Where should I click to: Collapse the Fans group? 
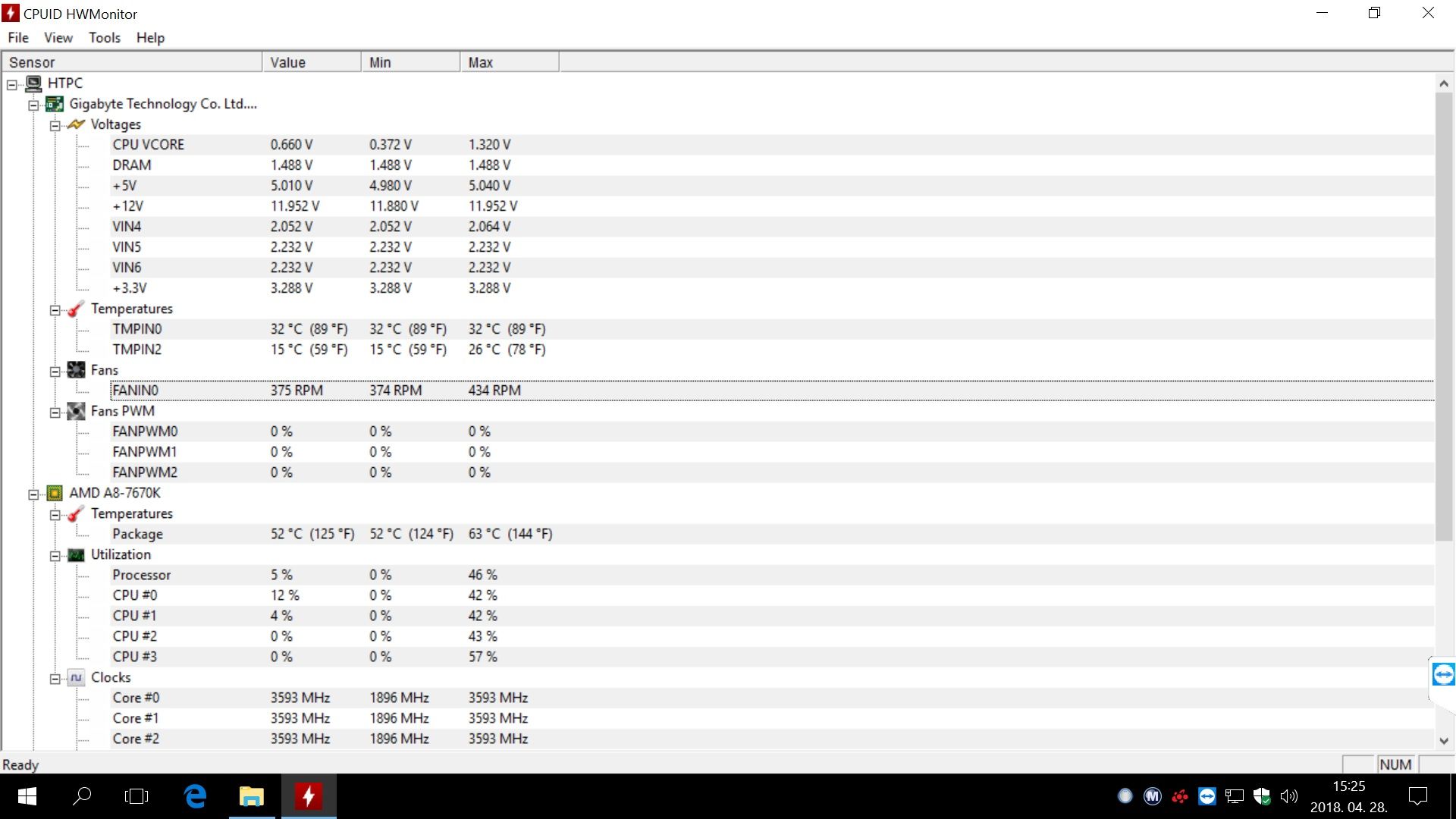(55, 372)
